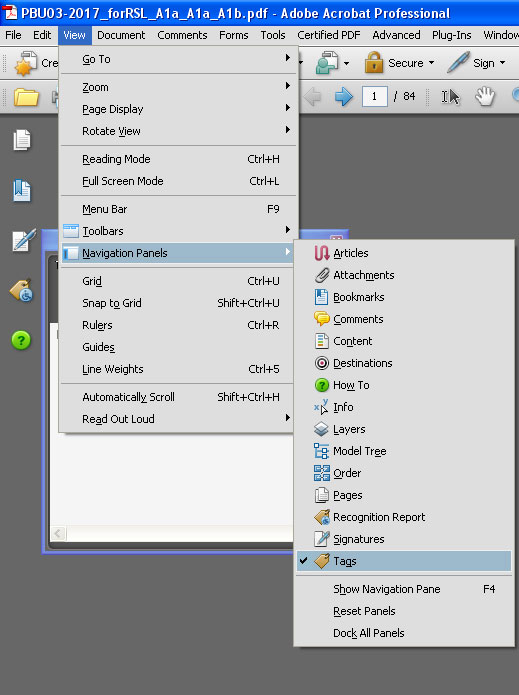
Task: Select the Select tool cursor icon
Action: 450,97
